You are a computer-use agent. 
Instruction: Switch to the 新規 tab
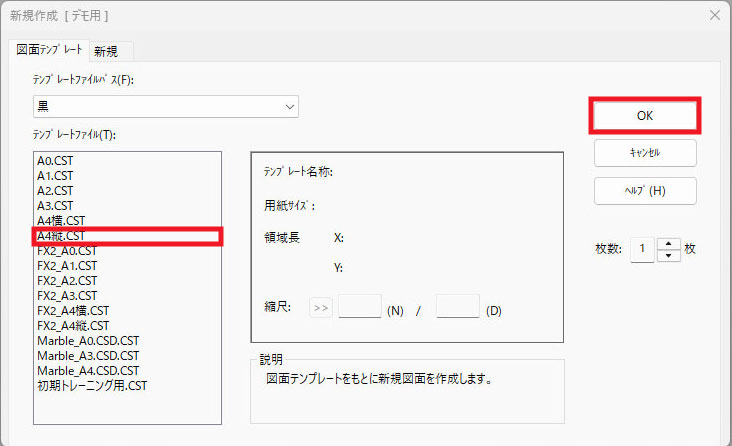[109, 51]
